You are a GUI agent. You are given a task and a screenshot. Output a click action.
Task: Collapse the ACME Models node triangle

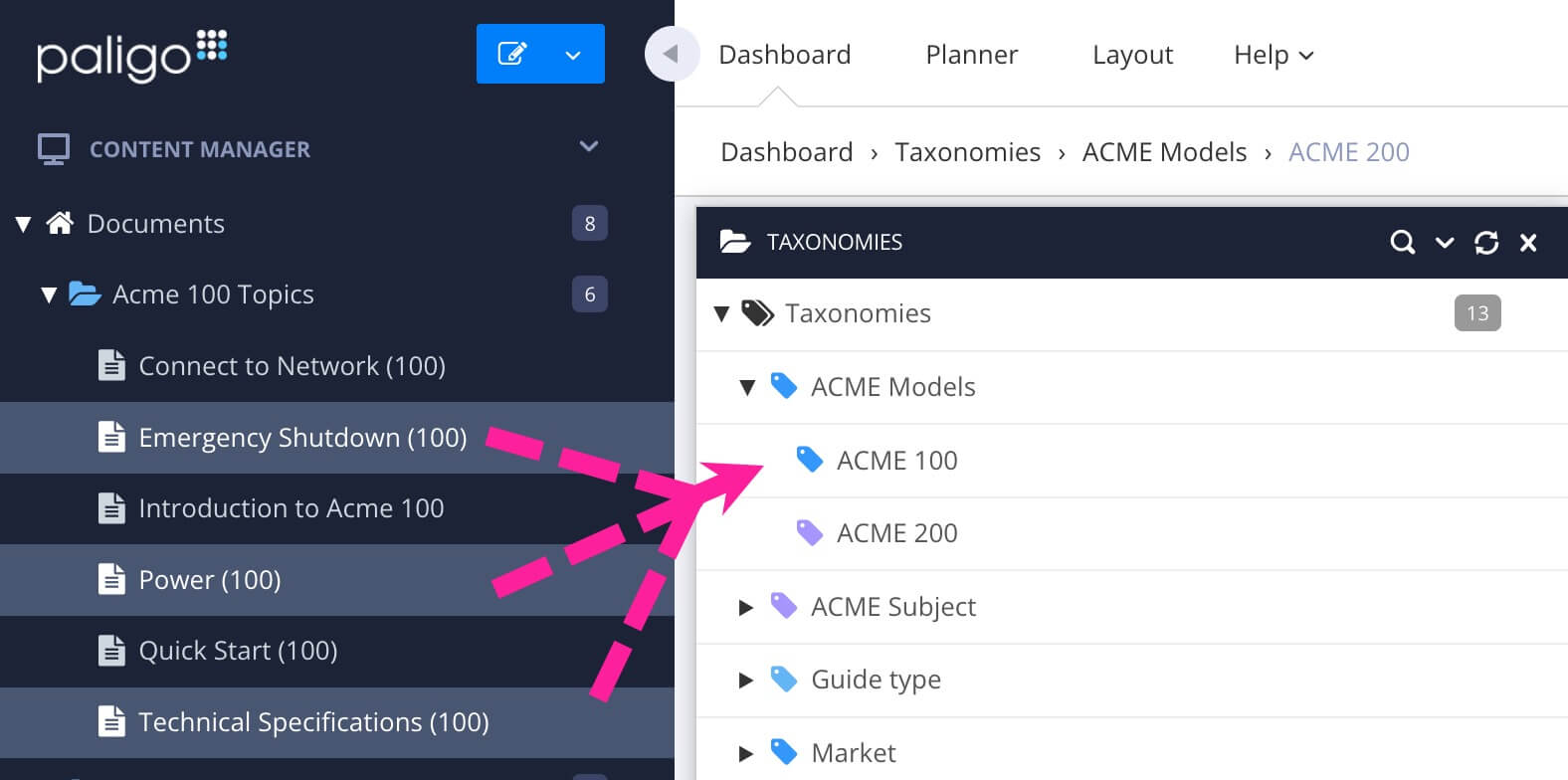[747, 388]
